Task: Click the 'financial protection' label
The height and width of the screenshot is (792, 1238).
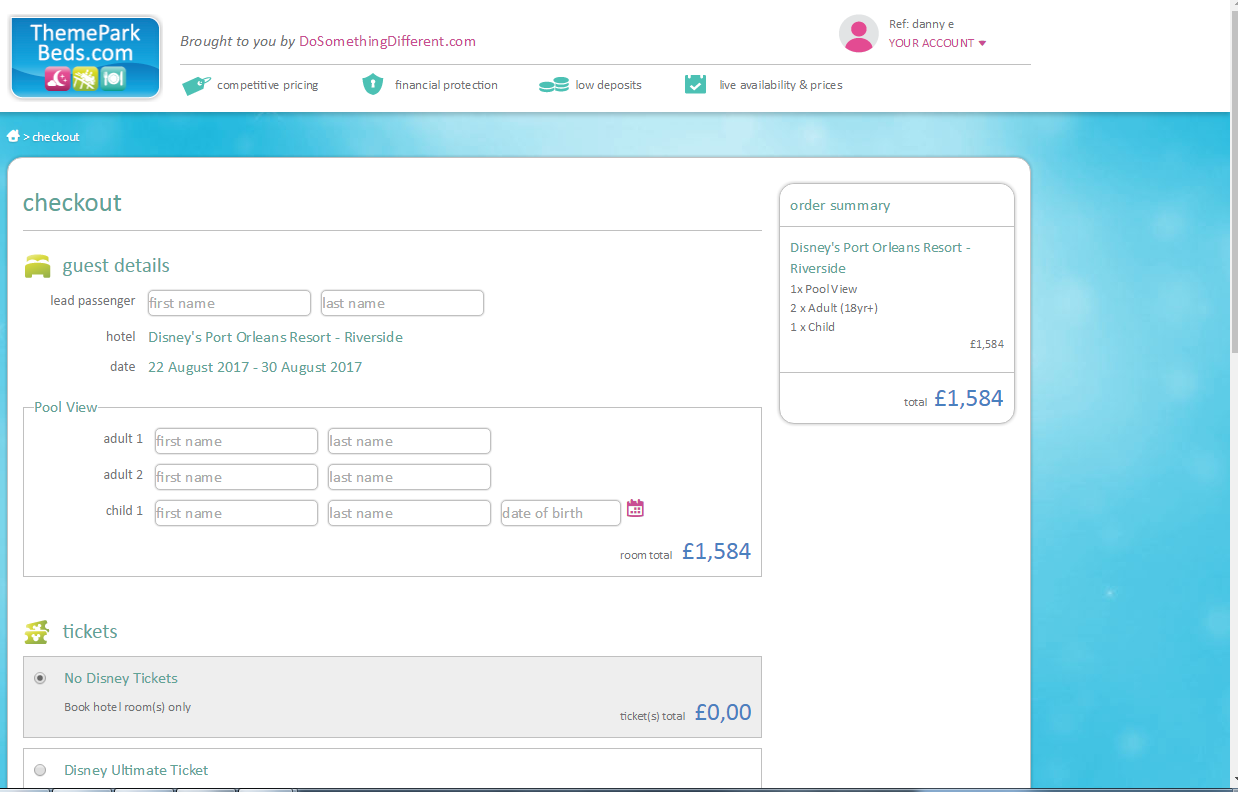Action: [x=446, y=85]
